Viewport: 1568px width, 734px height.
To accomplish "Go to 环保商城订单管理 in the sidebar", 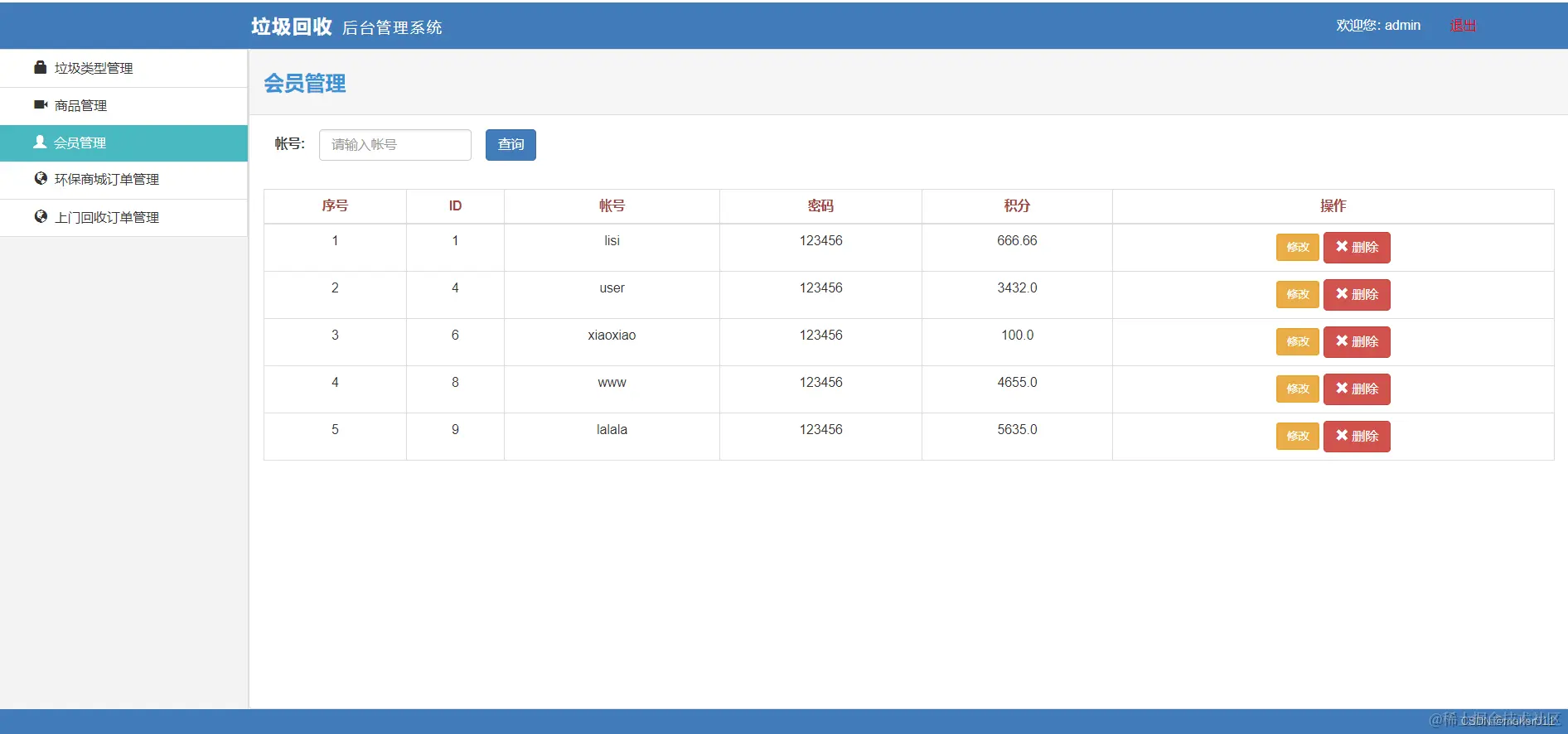I will 123,179.
